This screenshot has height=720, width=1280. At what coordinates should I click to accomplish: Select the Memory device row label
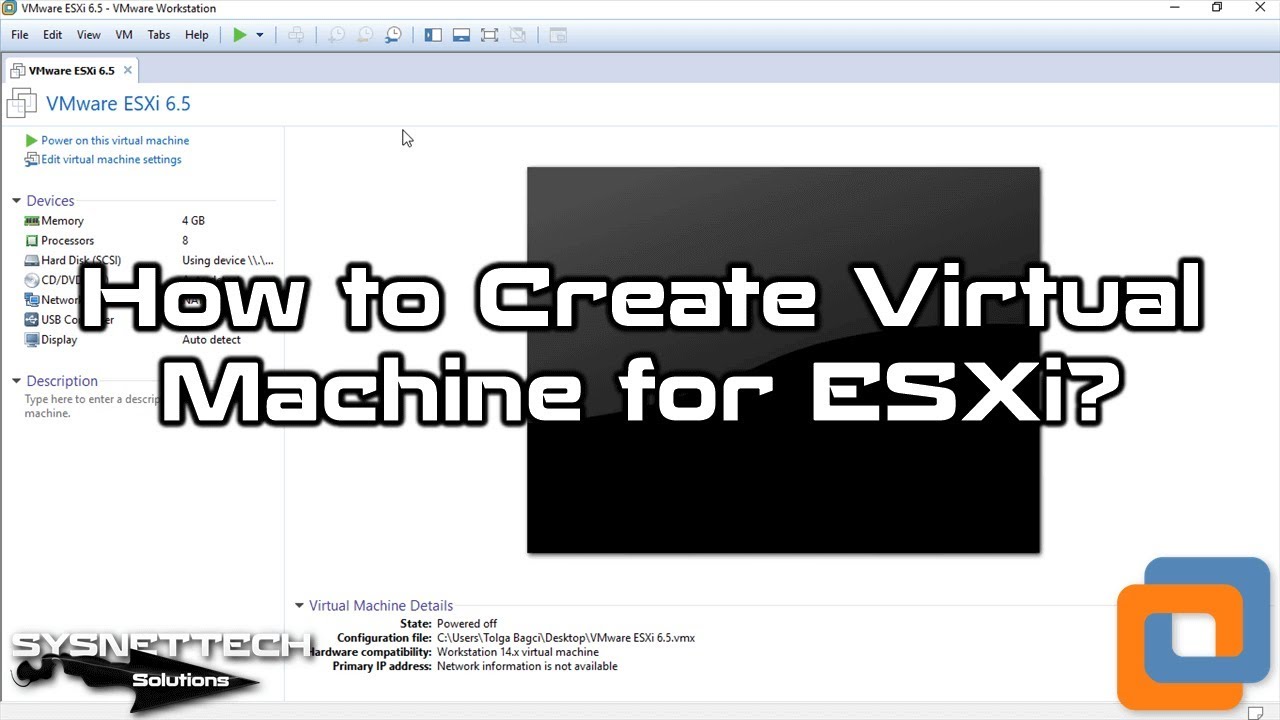coord(62,221)
